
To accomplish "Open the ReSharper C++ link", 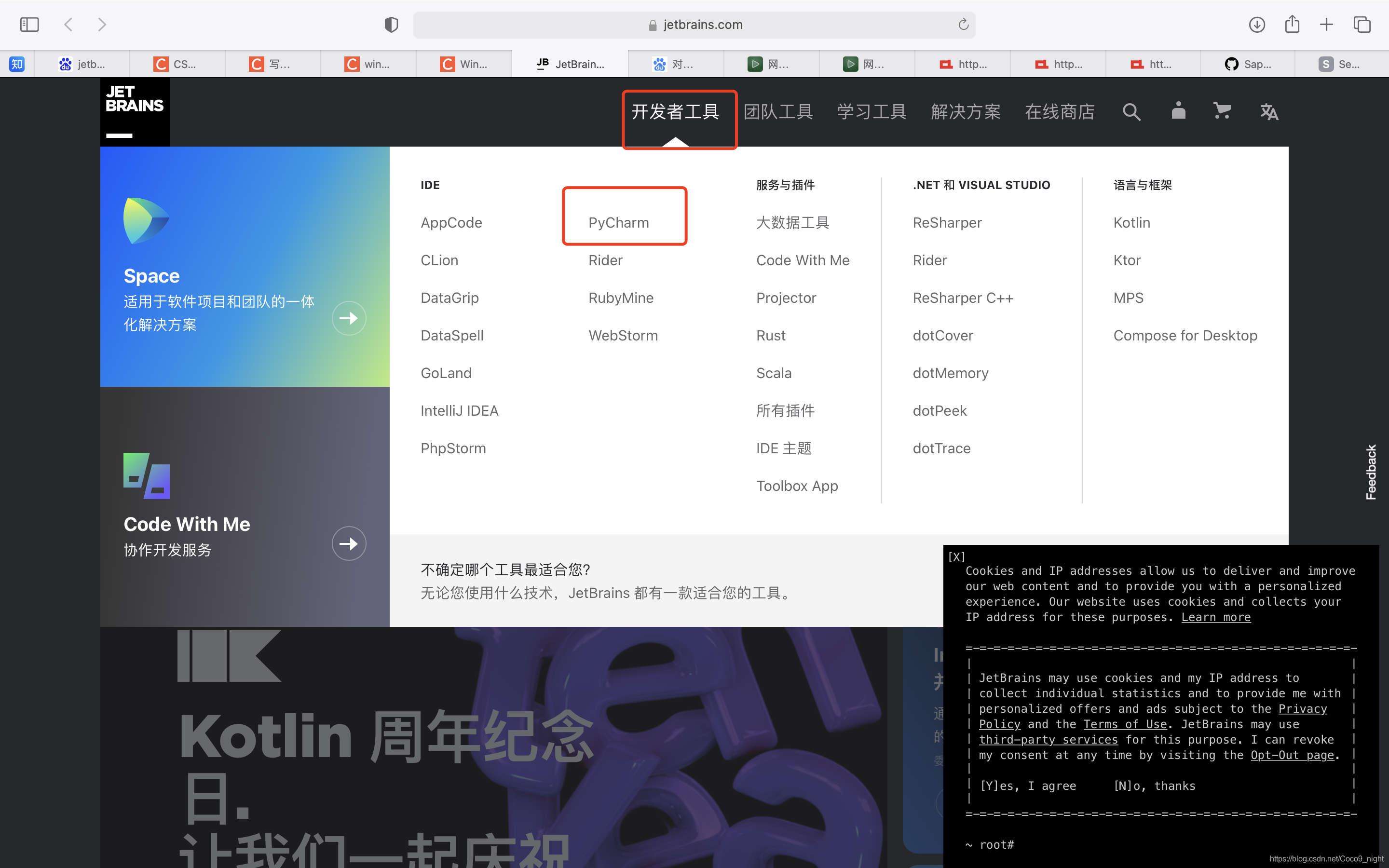I will [x=963, y=298].
